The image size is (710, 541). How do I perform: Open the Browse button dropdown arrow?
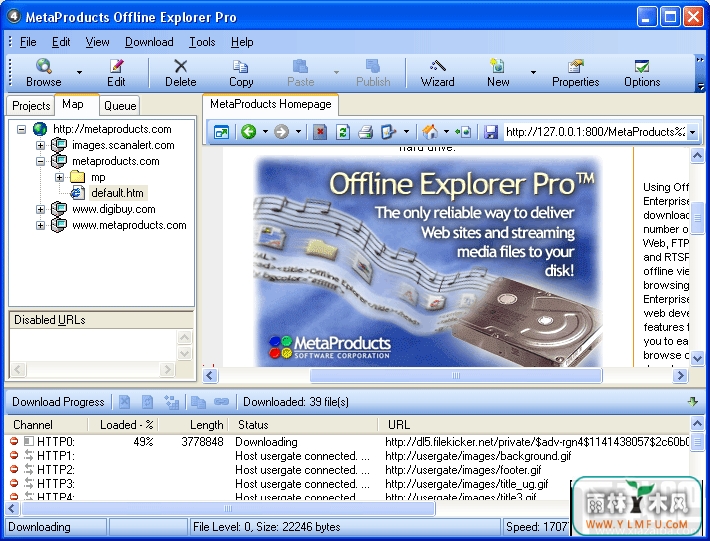click(x=80, y=72)
